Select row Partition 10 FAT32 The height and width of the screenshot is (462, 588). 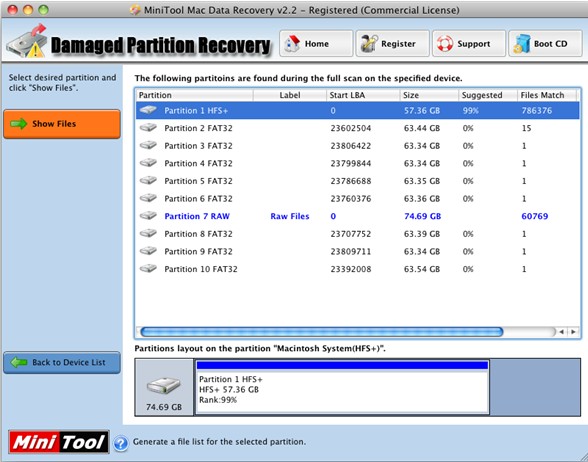click(357, 269)
